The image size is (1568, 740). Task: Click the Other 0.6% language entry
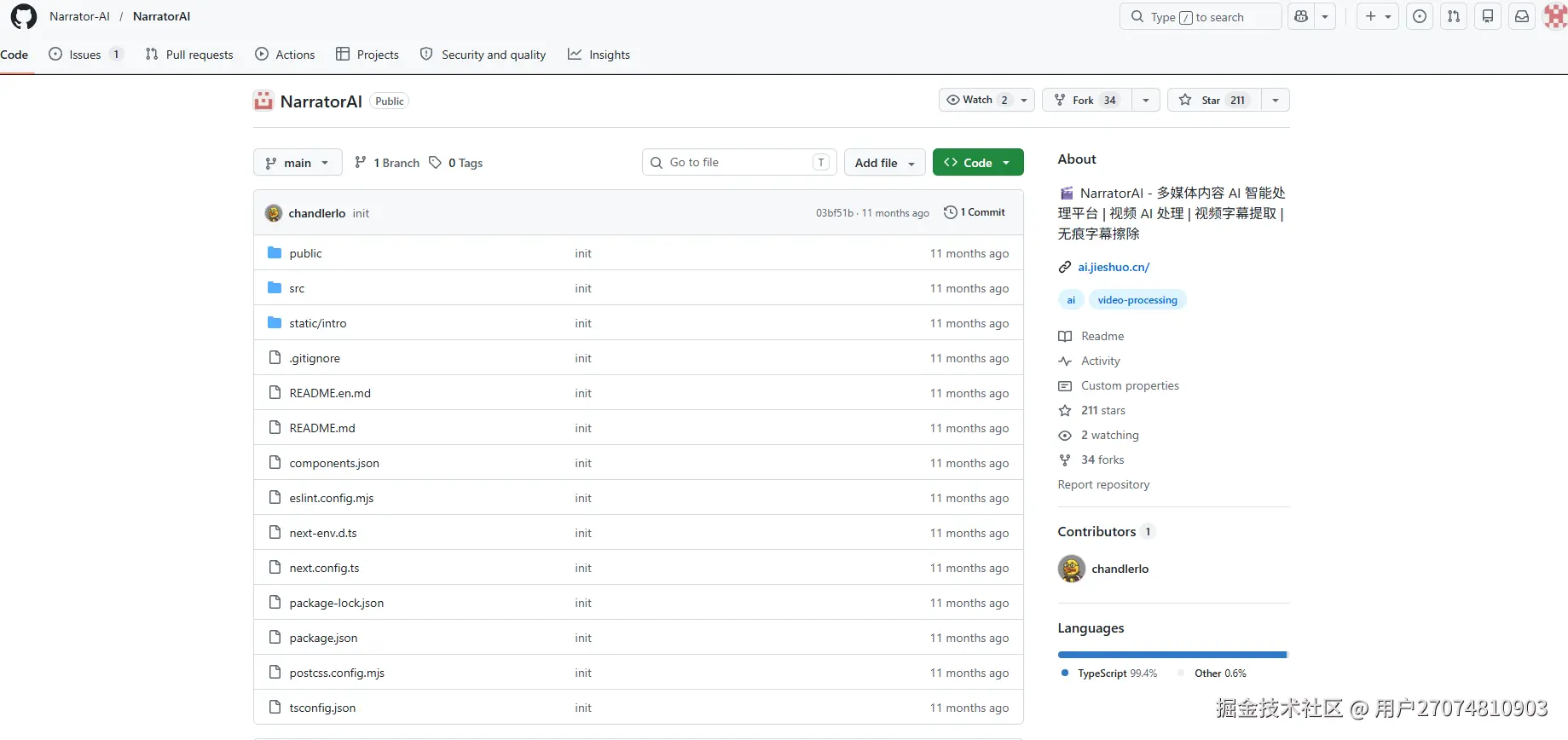(1212, 674)
